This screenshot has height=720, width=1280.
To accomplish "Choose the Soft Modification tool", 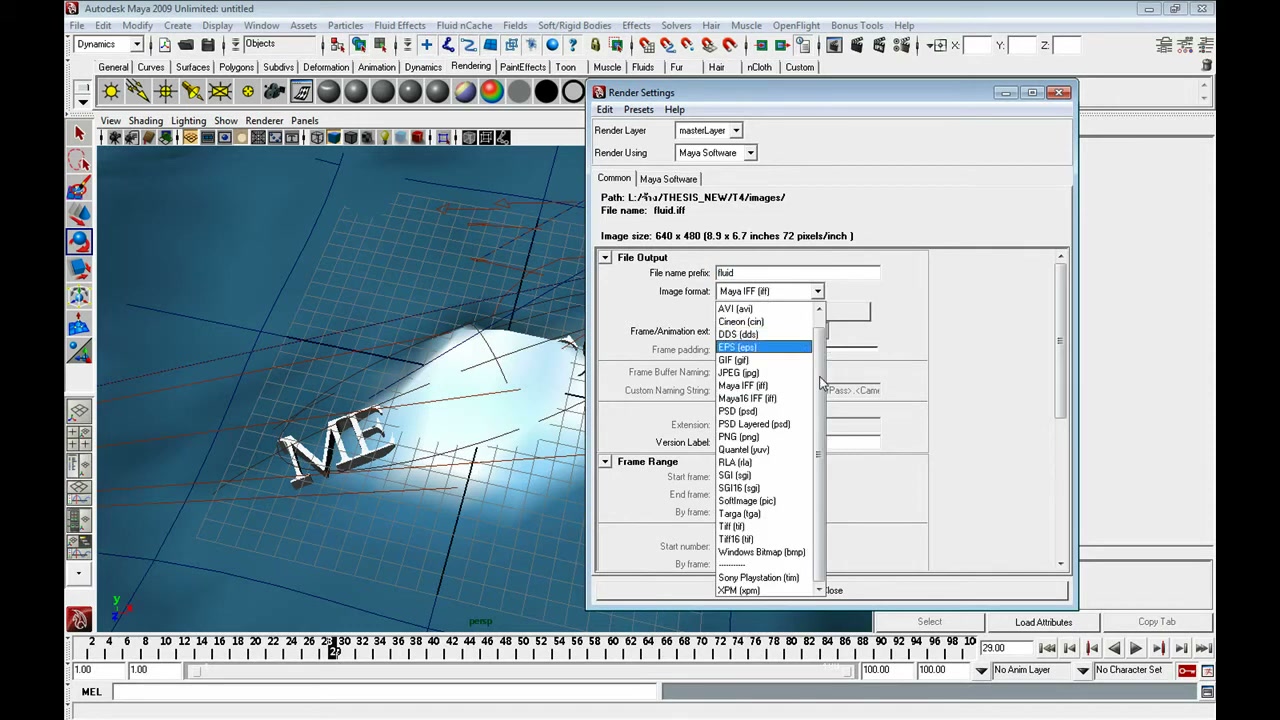I will tap(80, 322).
